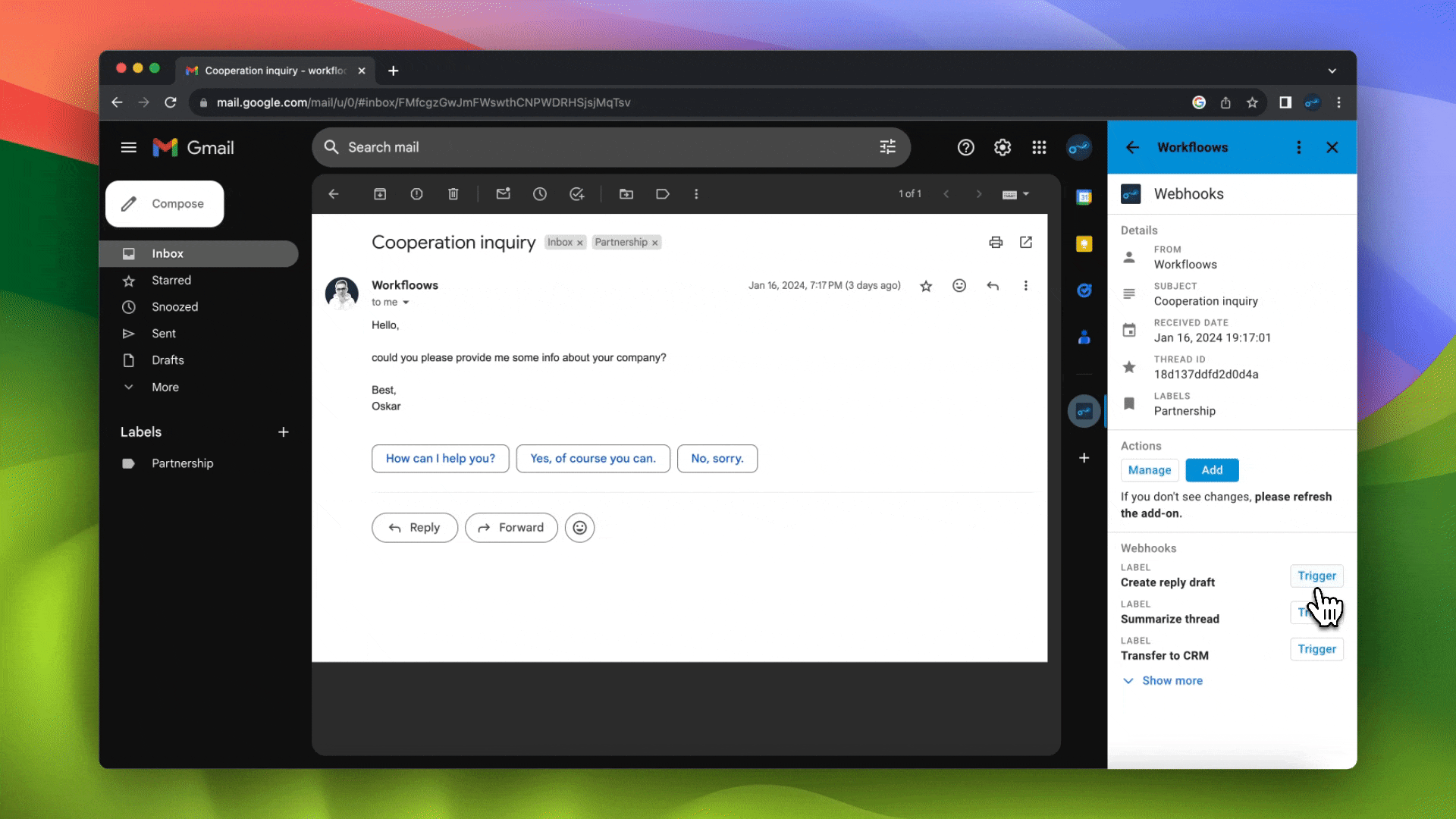Snooze this email with clock icon
This screenshot has width=1456, height=819.
539,194
